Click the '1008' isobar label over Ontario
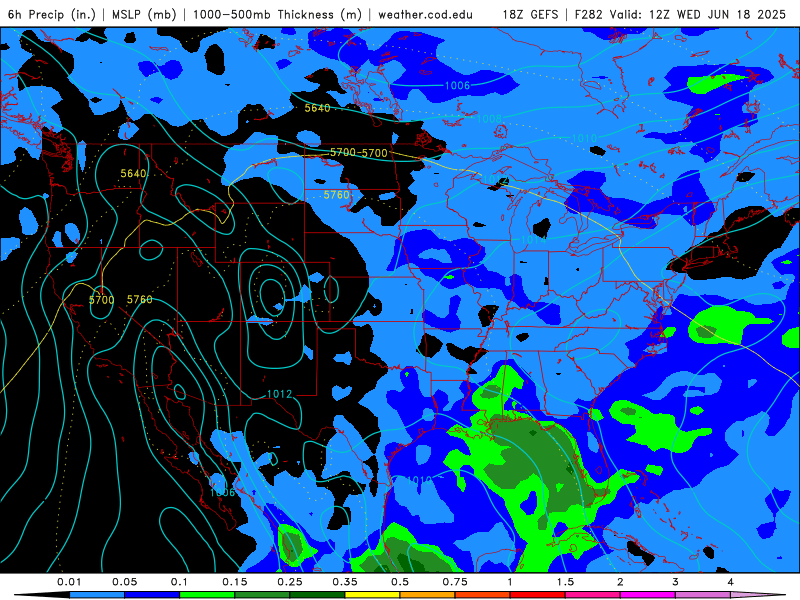The height and width of the screenshot is (600, 800). pyautogui.click(x=489, y=119)
